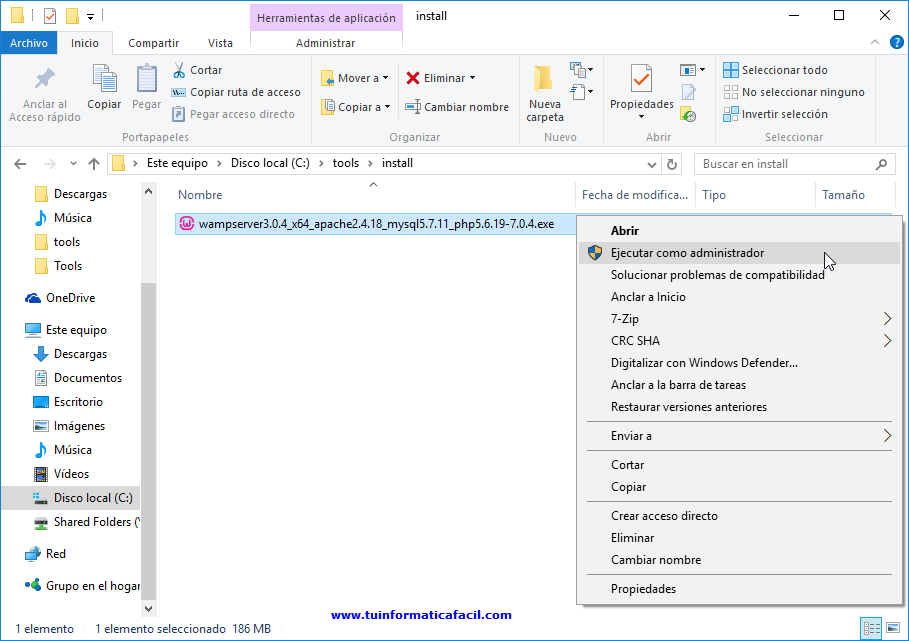The image size is (909, 641).
Task: Click Seleccionar todo in ribbon
Action: click(776, 70)
